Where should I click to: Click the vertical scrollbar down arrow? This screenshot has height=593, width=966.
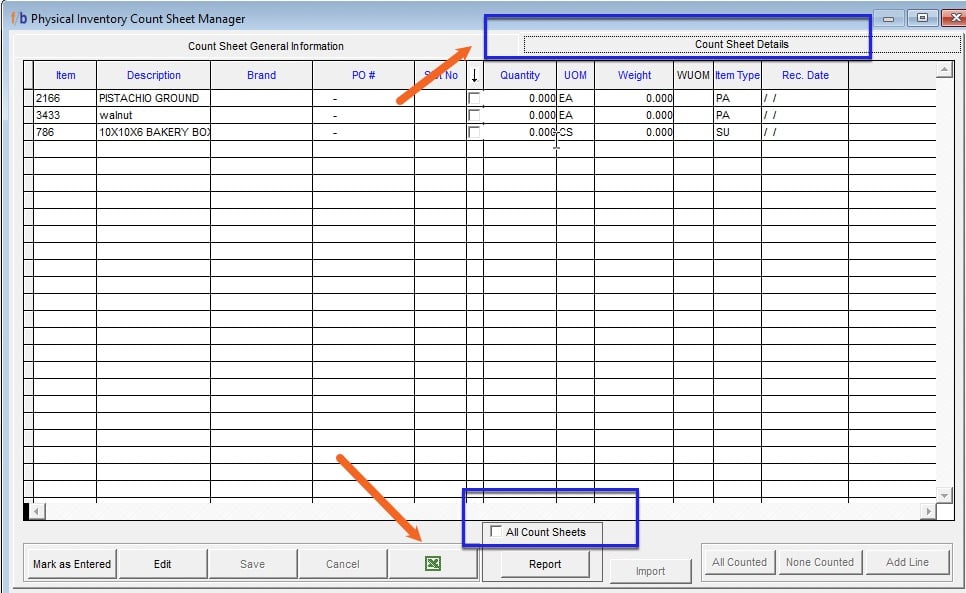944,493
